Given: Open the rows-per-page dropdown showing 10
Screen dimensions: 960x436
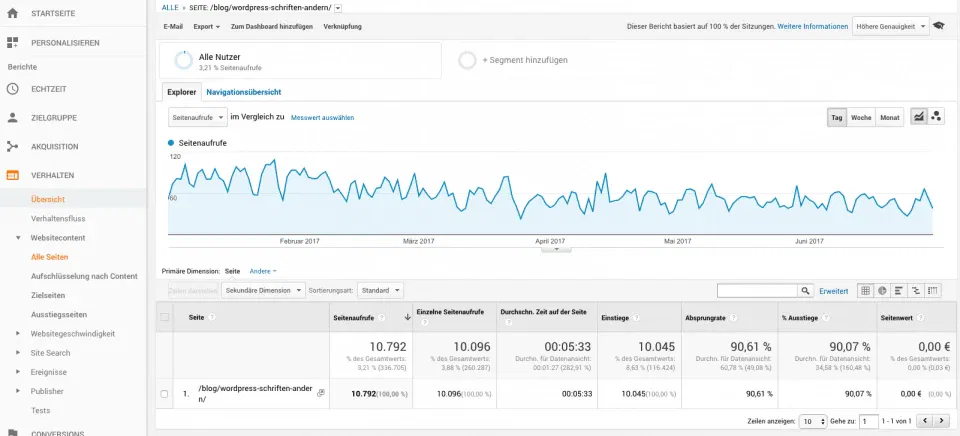Looking at the screenshot, I should pos(814,421).
